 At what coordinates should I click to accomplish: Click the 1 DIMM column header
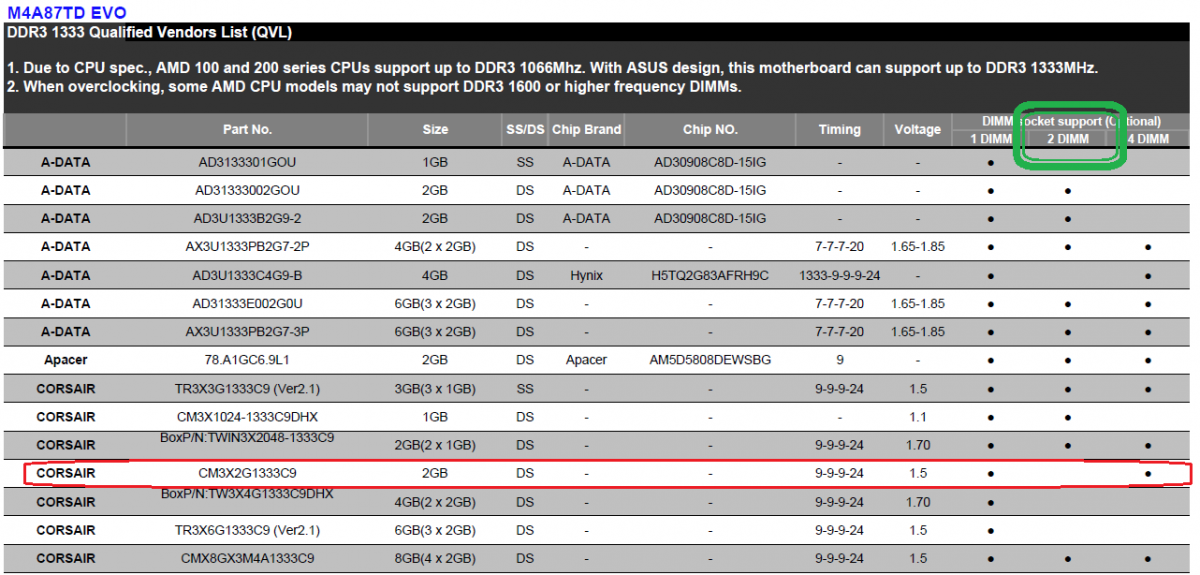tap(991, 138)
